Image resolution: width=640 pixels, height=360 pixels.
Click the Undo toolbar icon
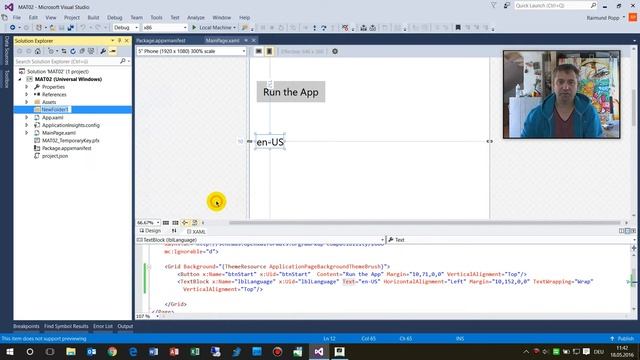point(83,28)
